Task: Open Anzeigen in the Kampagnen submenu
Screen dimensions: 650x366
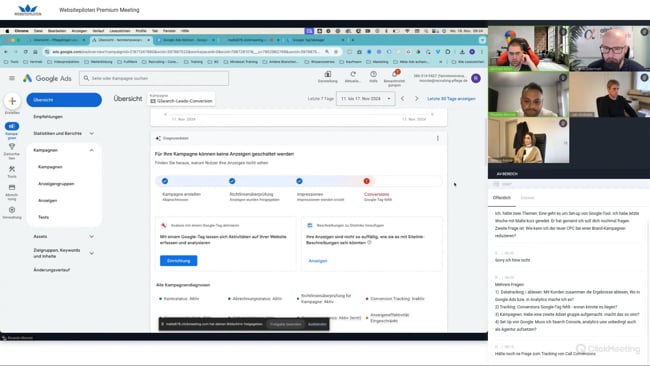Action: click(47, 201)
